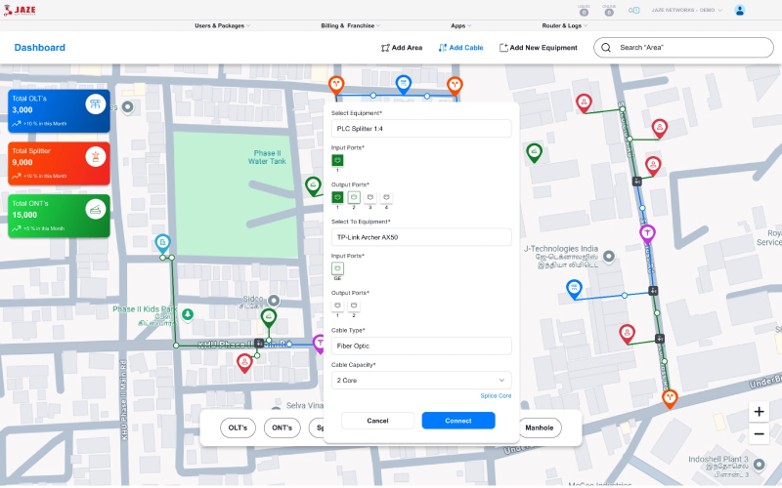Open the Users & Packages menu
Image resolution: width=782 pixels, height=488 pixels.
click(x=222, y=25)
